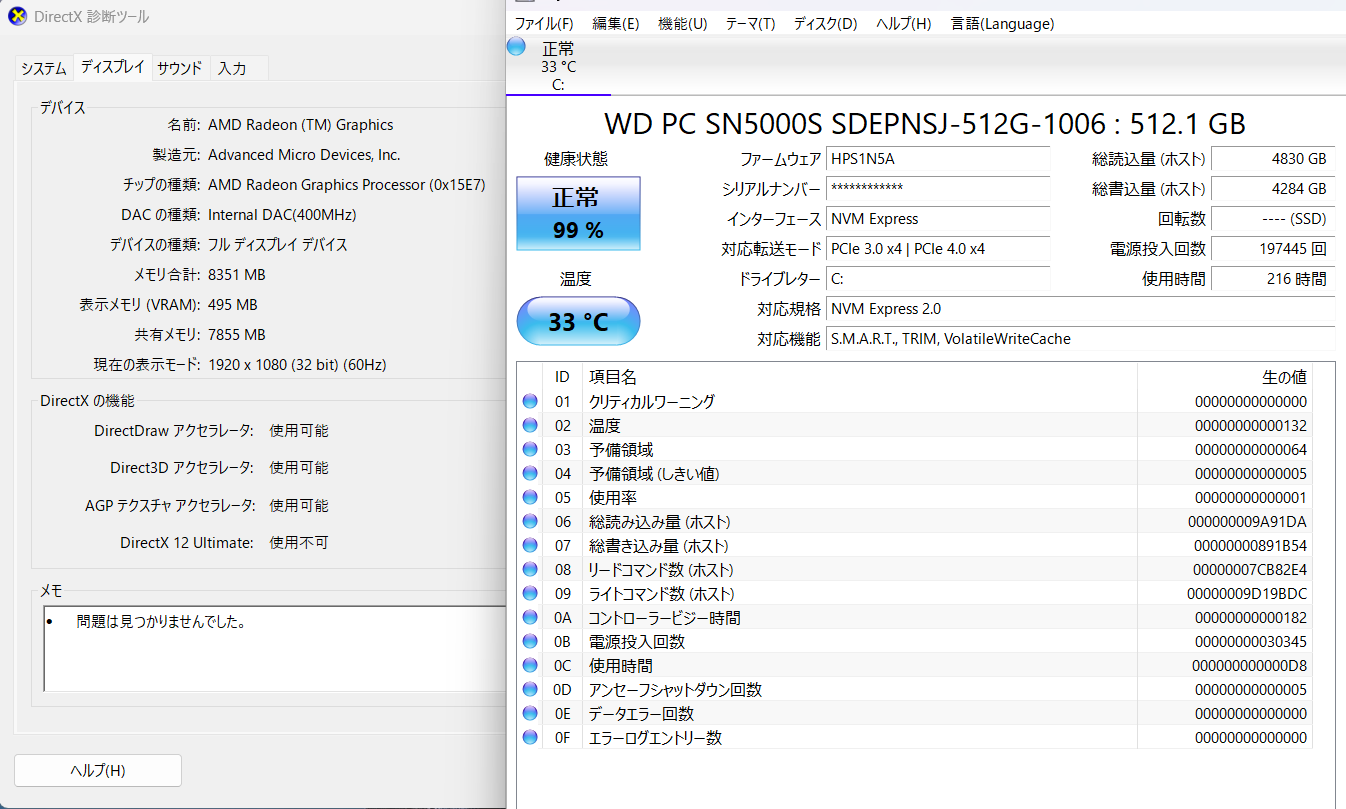Image resolution: width=1346 pixels, height=809 pixels.
Task: Click status dot for 総読み込み量 (ホスト) row
Action: tap(530, 522)
